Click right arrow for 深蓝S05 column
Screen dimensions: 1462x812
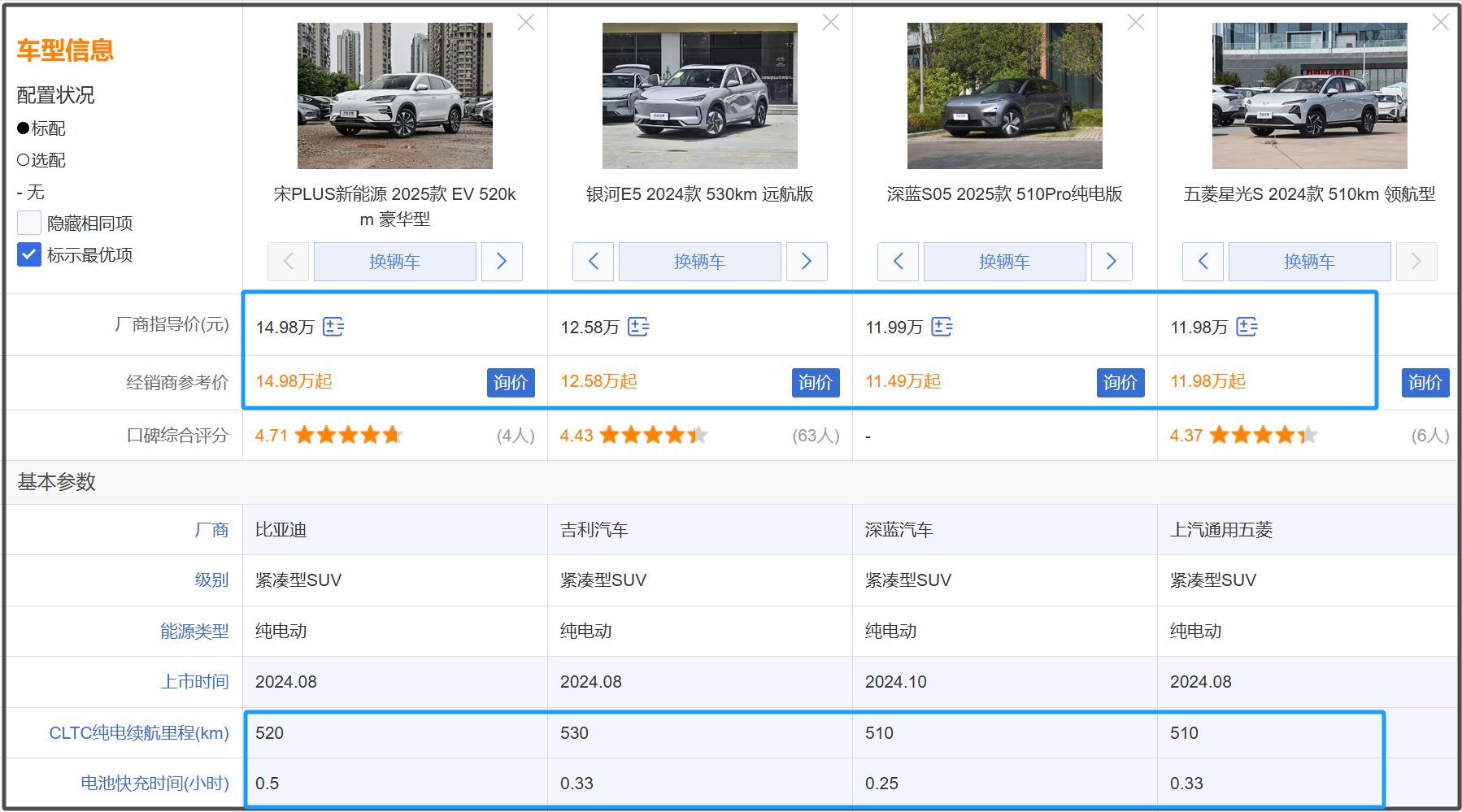[x=1112, y=262]
